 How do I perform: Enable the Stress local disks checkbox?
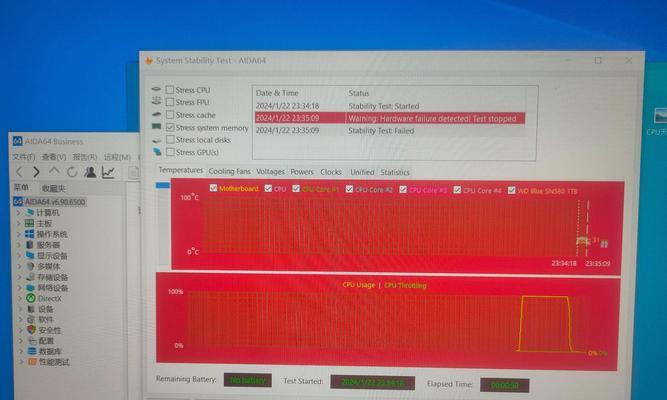click(x=170, y=140)
